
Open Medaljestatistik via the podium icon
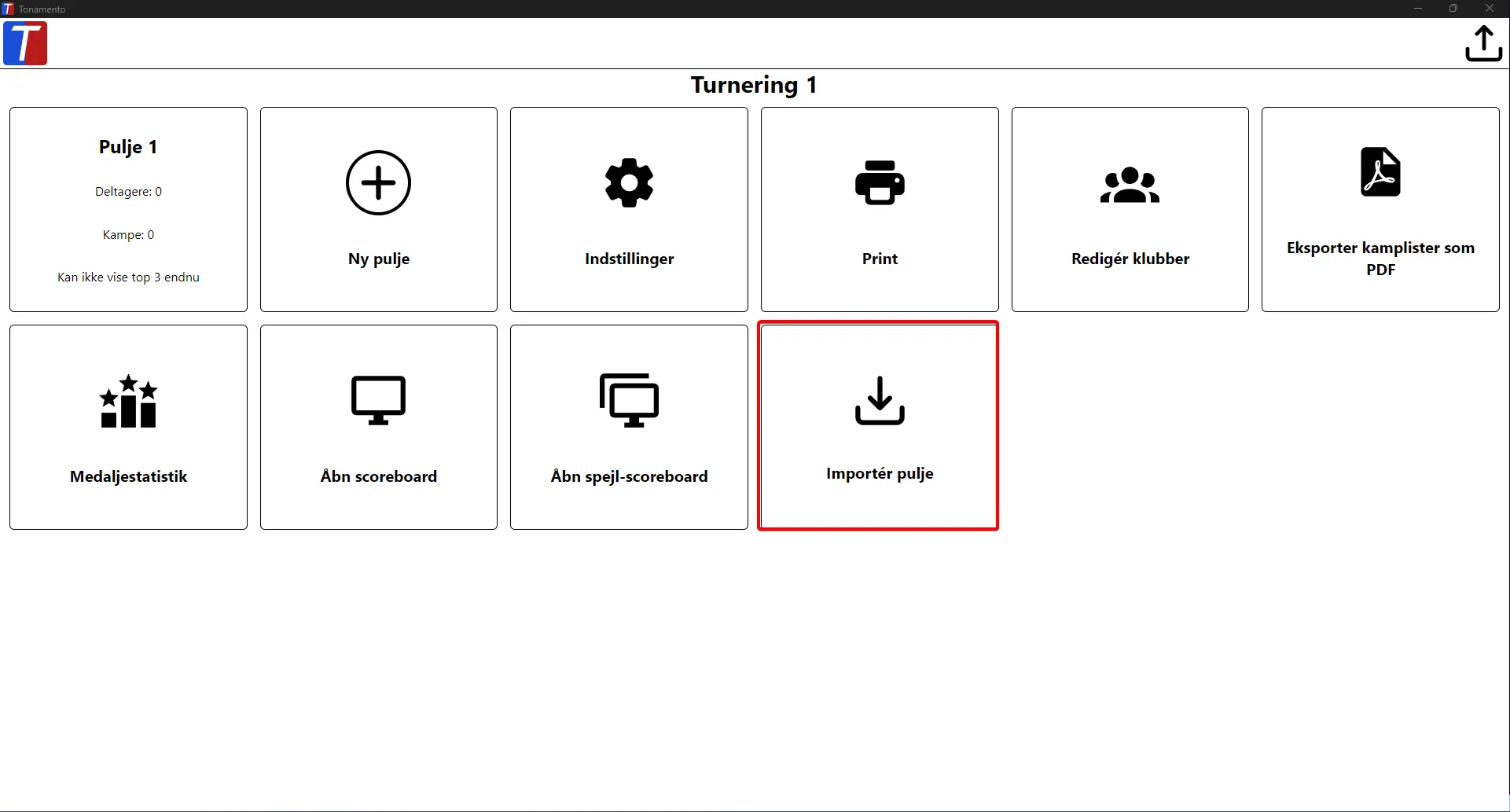pos(128,401)
